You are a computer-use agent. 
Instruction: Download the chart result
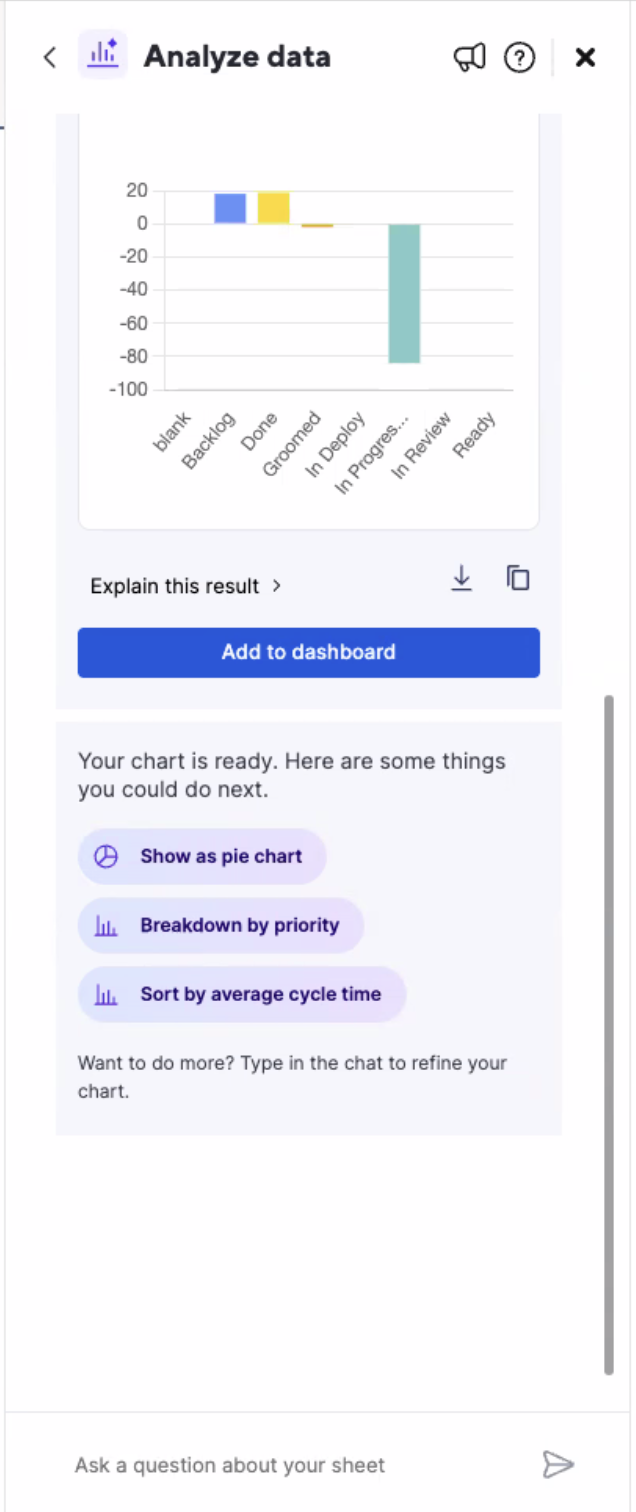(x=461, y=578)
